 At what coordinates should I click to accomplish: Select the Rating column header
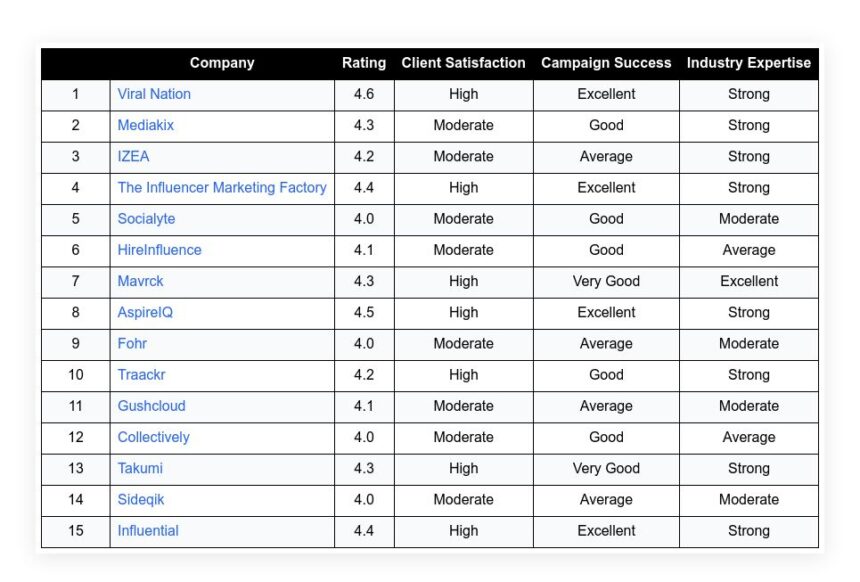364,63
